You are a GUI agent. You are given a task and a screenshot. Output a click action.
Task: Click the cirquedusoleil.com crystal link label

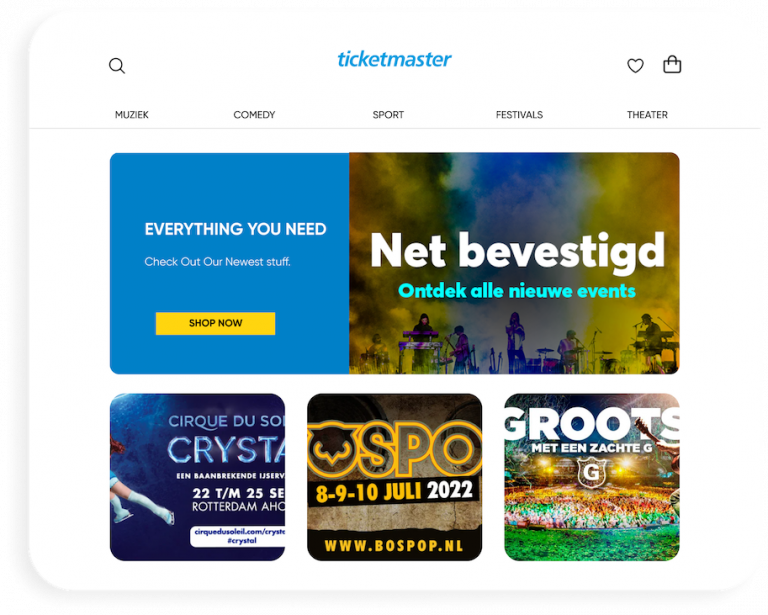[240, 536]
